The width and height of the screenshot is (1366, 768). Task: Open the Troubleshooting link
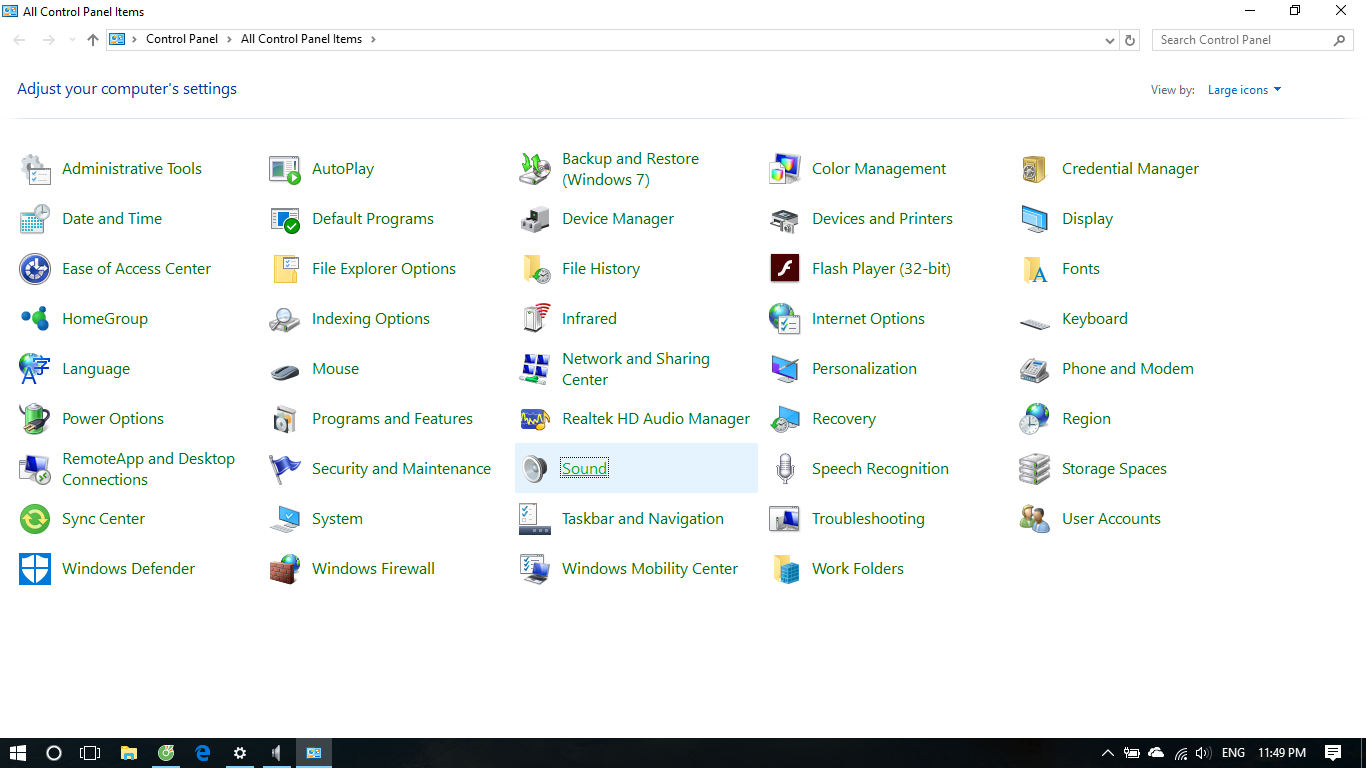tap(868, 519)
